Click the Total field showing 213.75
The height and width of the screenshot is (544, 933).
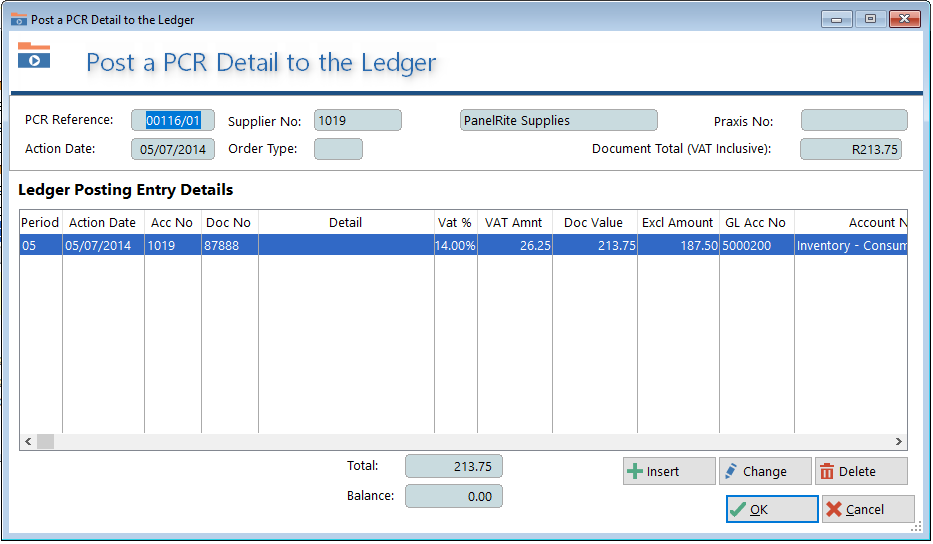click(454, 466)
